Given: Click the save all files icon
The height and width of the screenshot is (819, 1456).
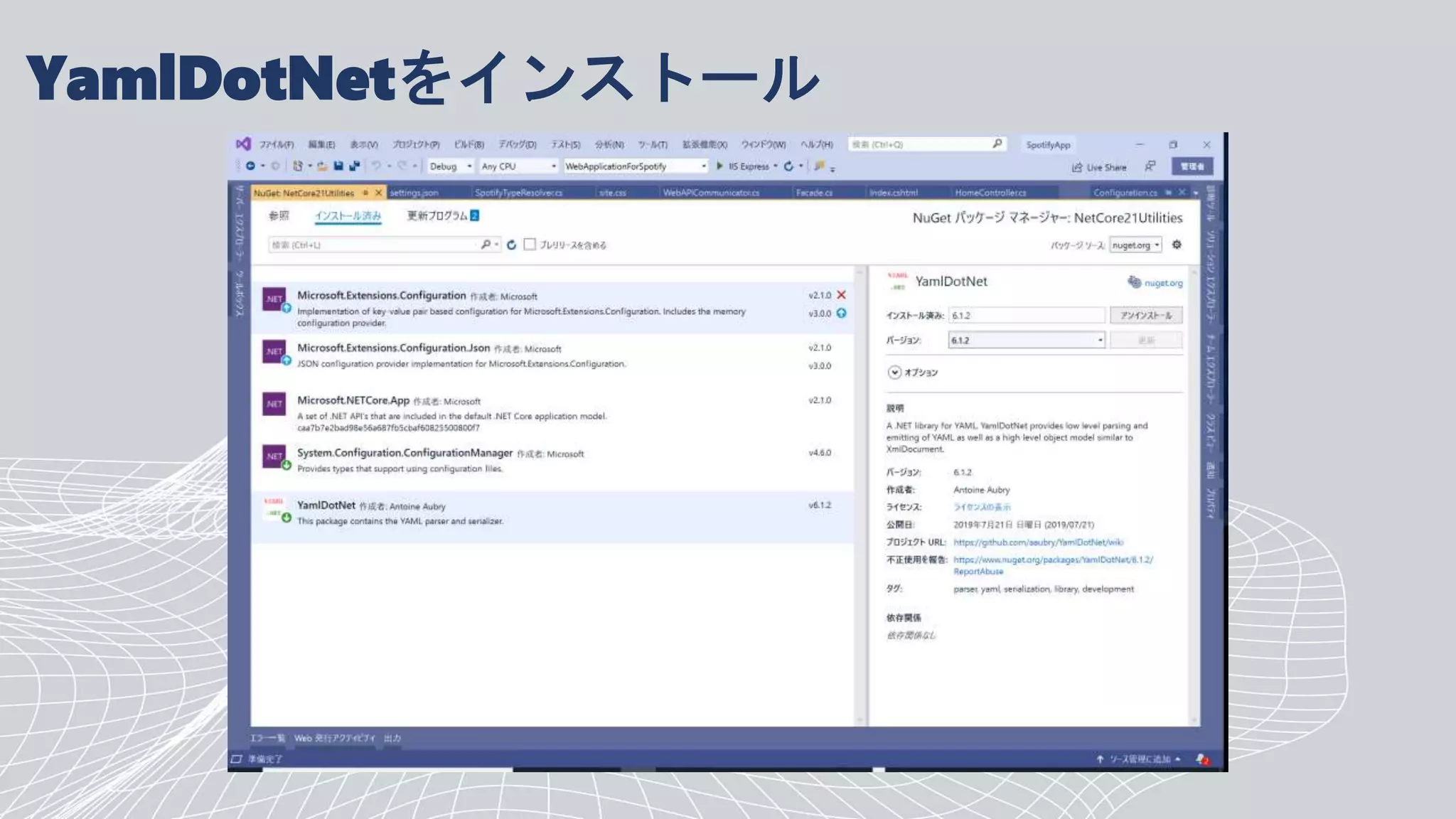Looking at the screenshot, I should tap(354, 166).
